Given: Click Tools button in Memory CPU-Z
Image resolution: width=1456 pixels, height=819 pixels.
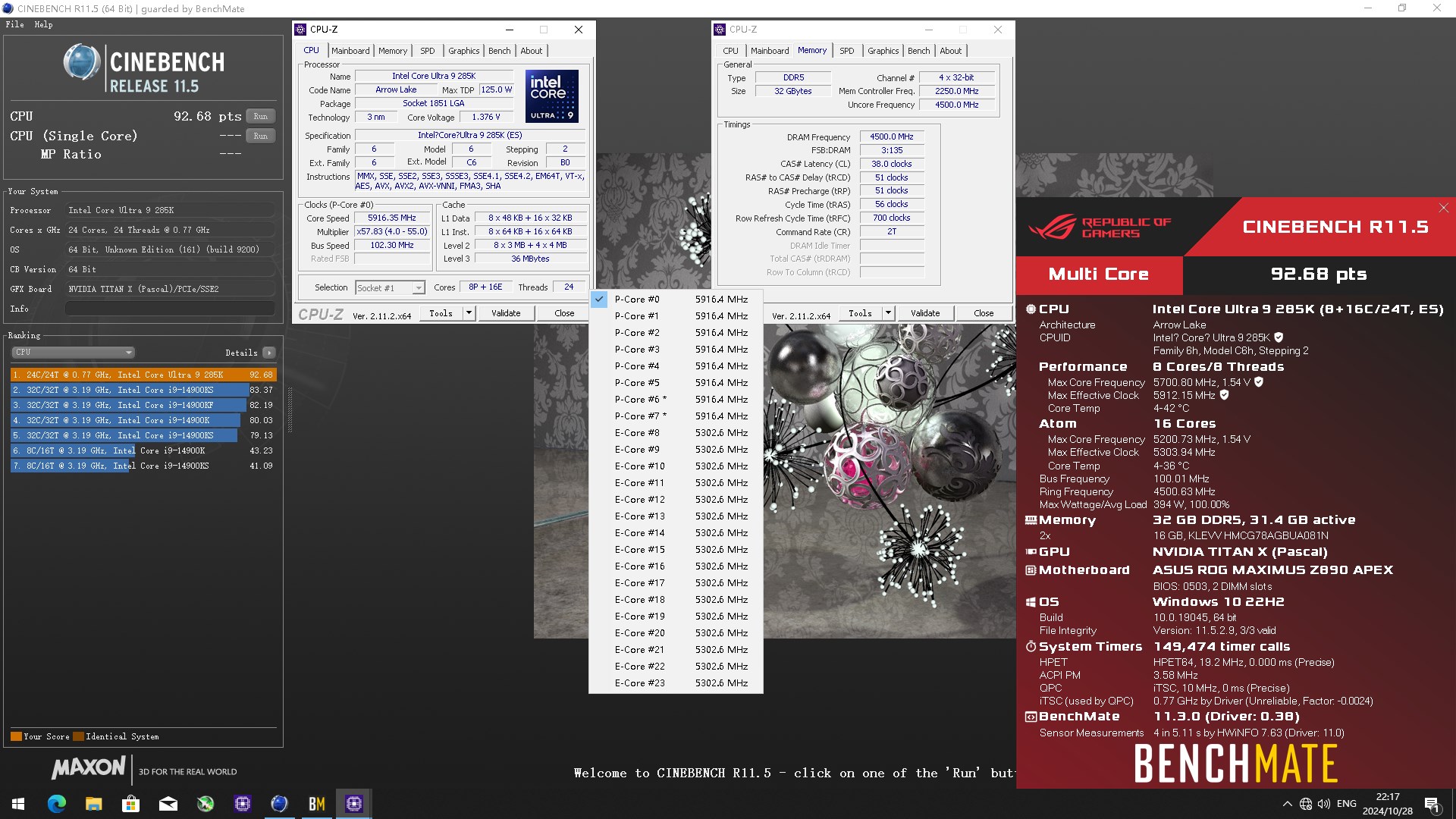Looking at the screenshot, I should pyautogui.click(x=860, y=313).
